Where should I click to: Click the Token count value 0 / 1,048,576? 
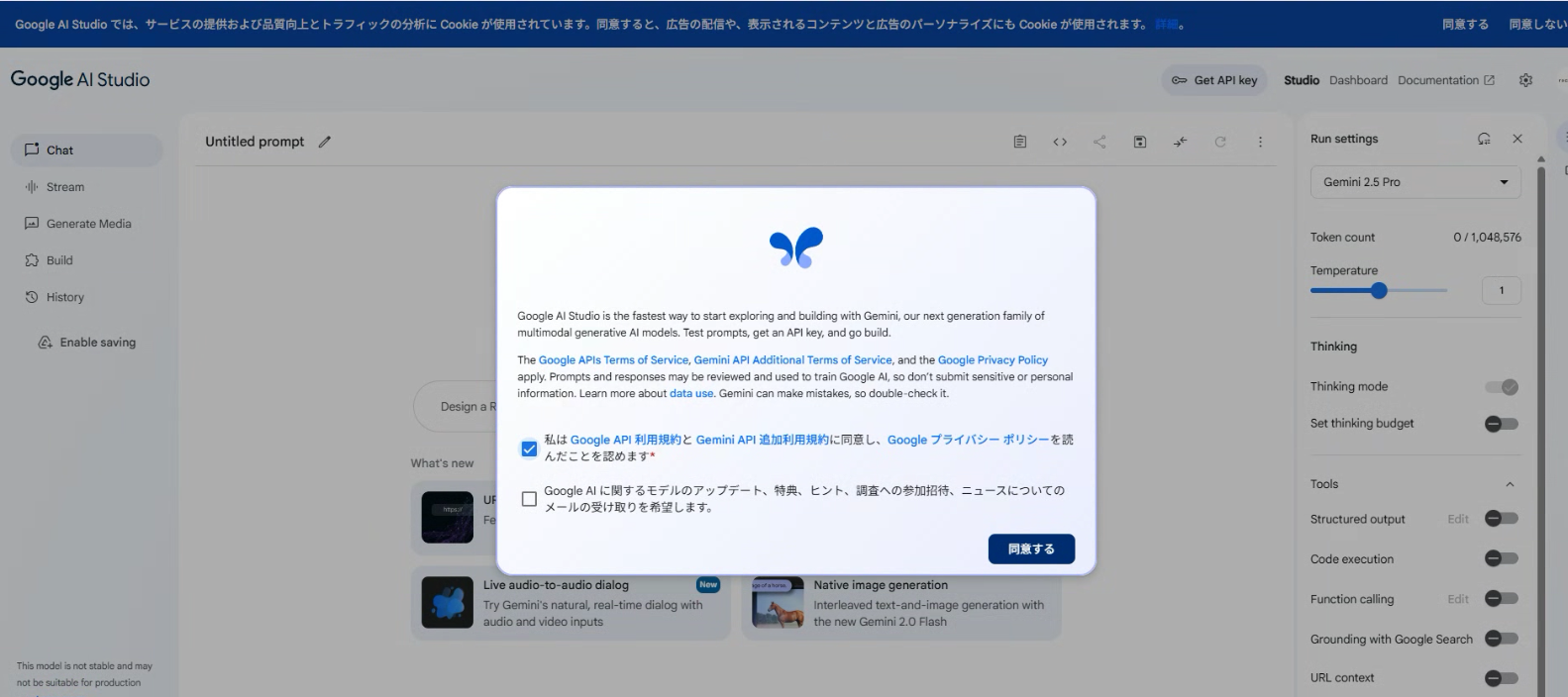click(x=1487, y=238)
